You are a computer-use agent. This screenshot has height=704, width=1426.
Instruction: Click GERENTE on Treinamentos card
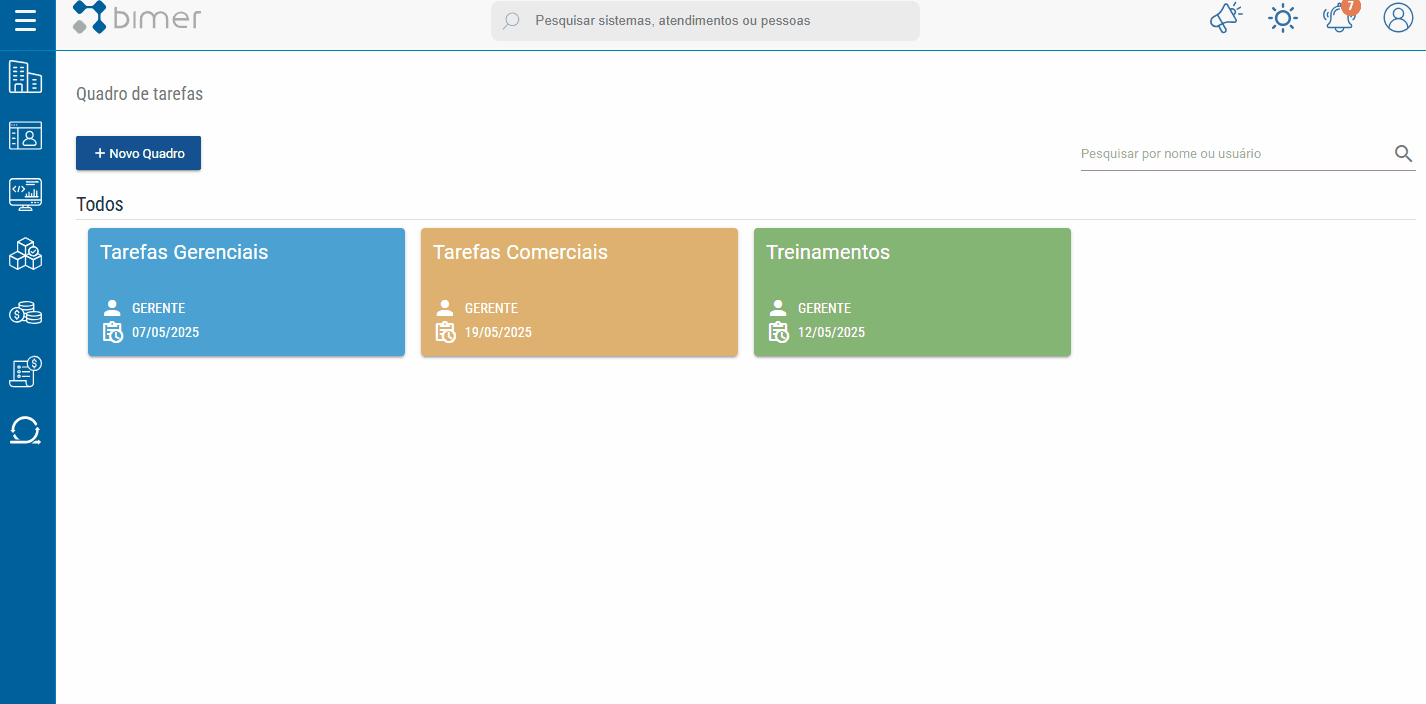[824, 308]
